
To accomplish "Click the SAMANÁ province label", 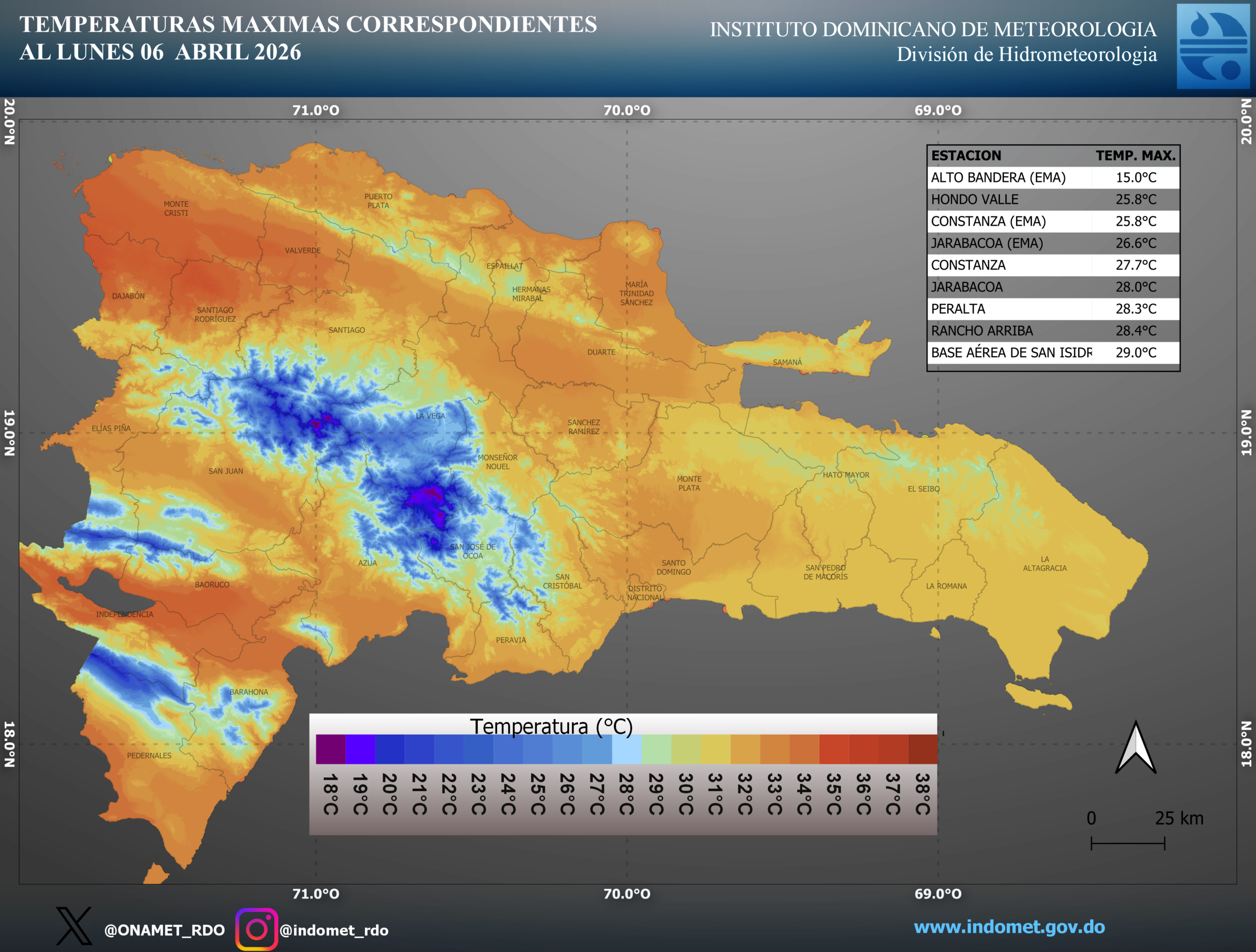I will pos(787,362).
